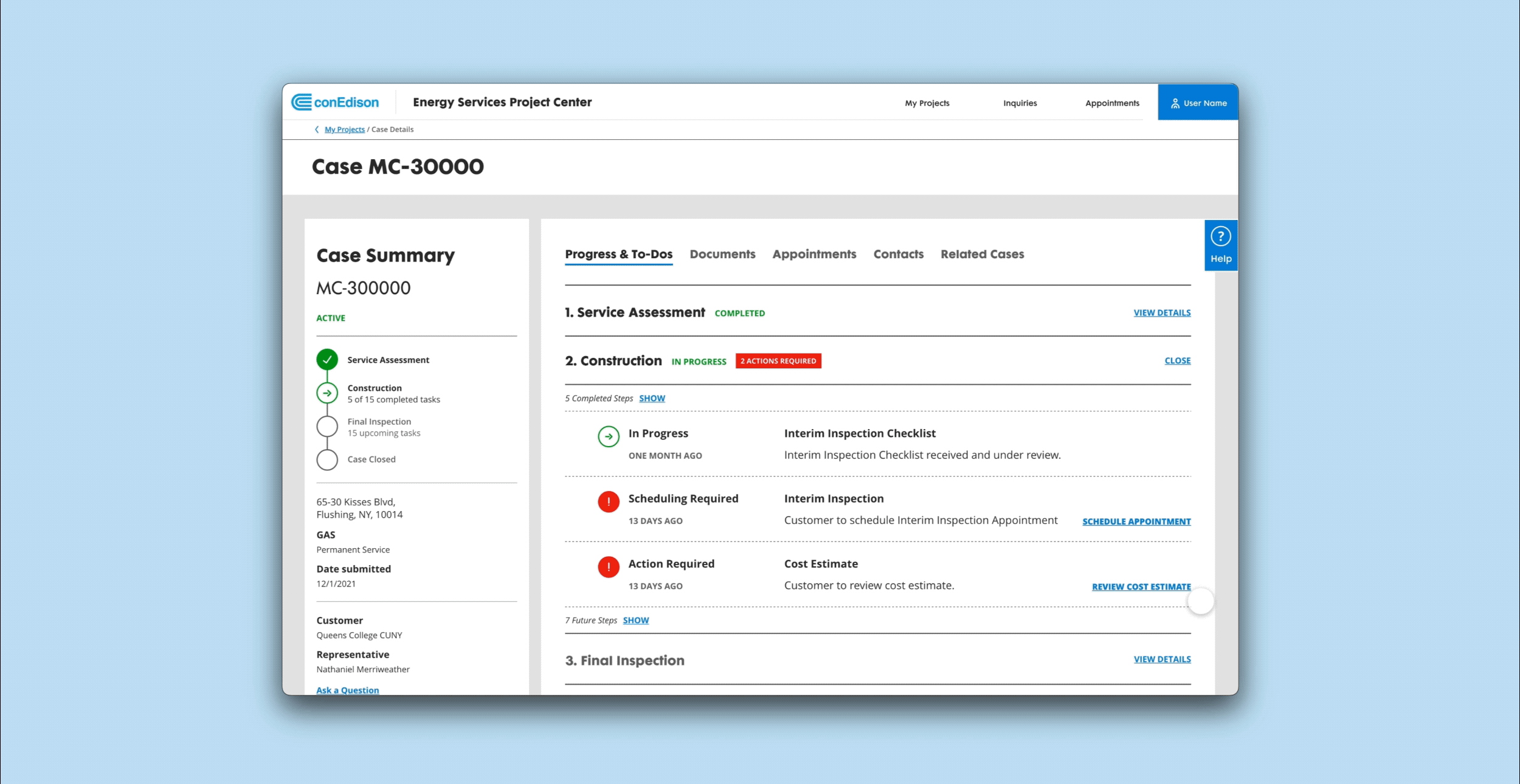Click the Schedule Appointment link
The image size is (1520, 784).
[1136, 521]
